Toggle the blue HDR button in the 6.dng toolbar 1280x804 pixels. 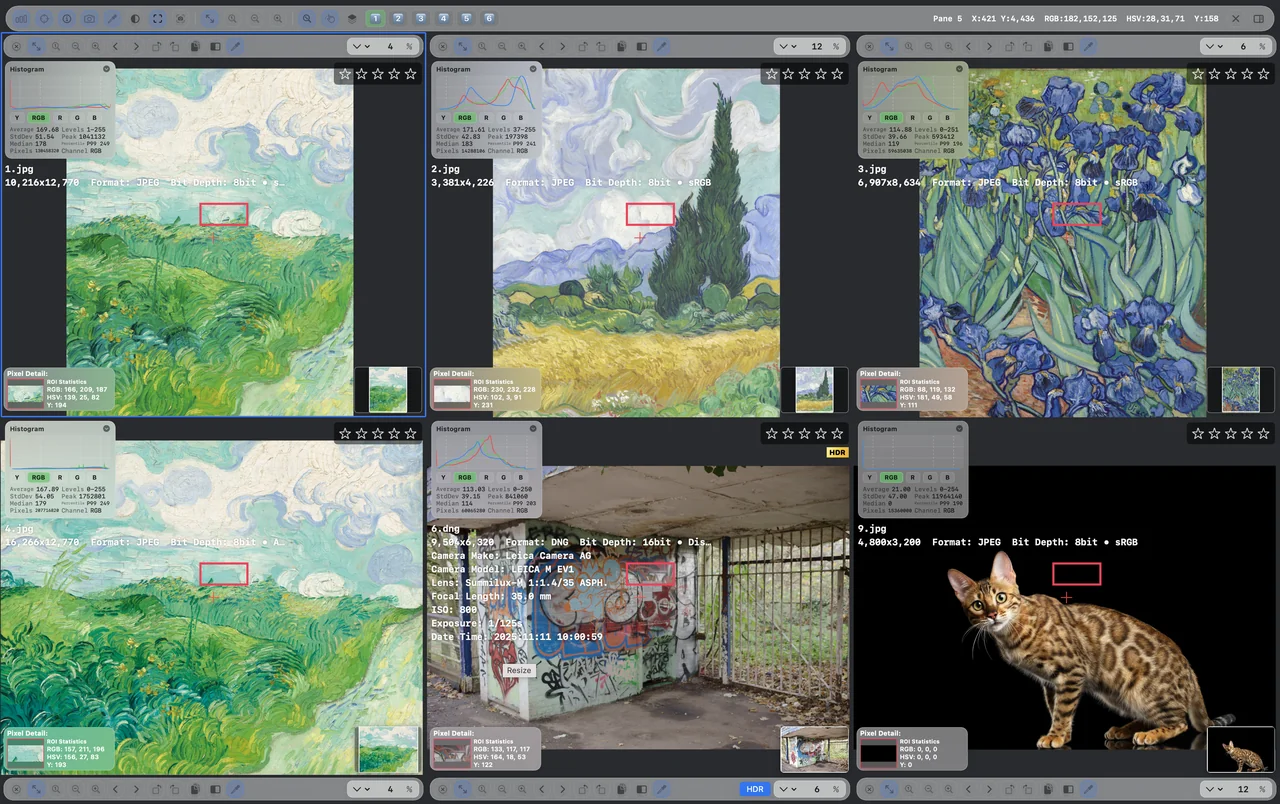click(x=755, y=789)
